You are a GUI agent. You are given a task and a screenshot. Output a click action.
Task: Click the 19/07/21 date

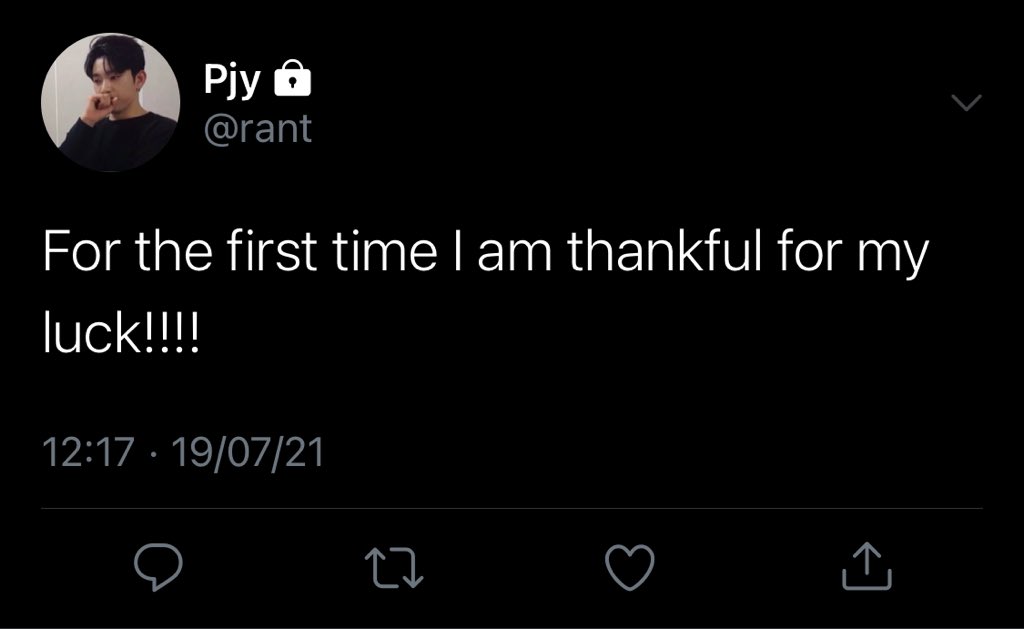coord(248,453)
